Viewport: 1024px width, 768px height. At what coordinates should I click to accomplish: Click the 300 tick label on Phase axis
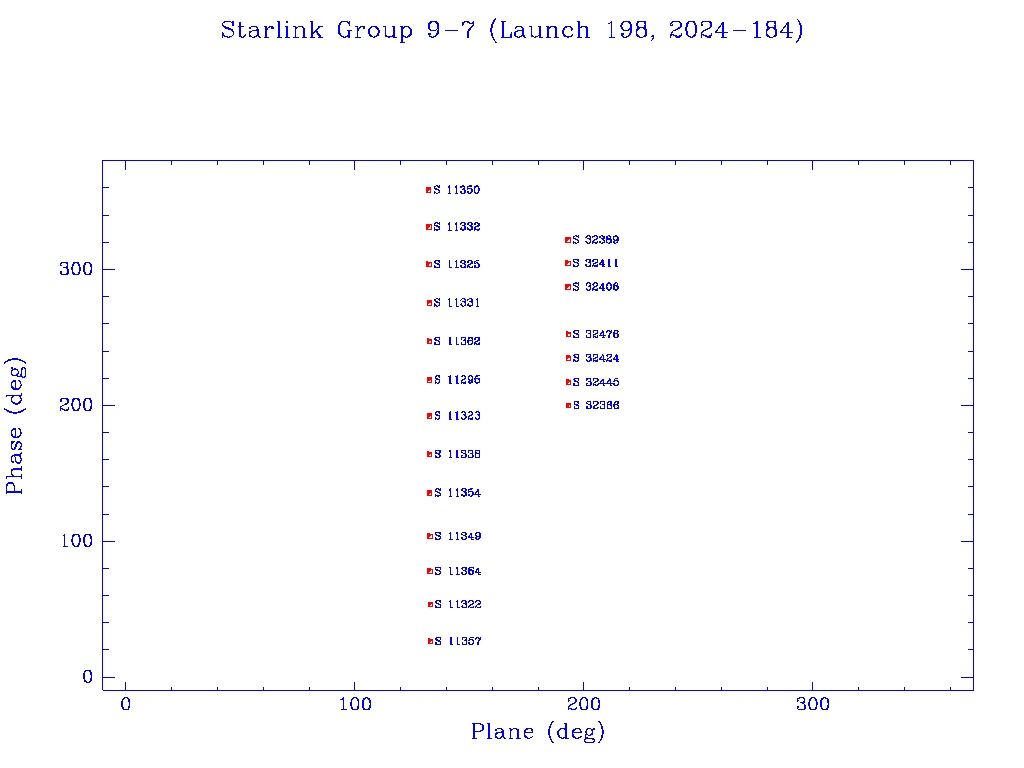pyautogui.click(x=76, y=269)
